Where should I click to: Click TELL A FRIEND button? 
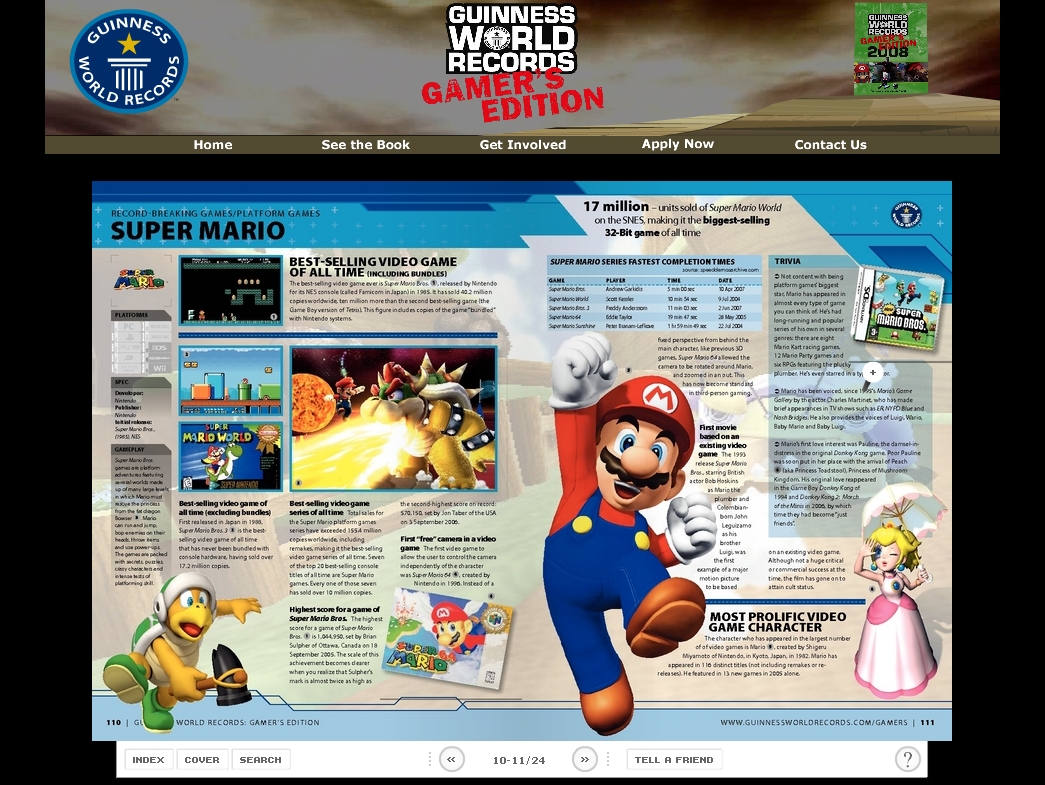[x=674, y=760]
